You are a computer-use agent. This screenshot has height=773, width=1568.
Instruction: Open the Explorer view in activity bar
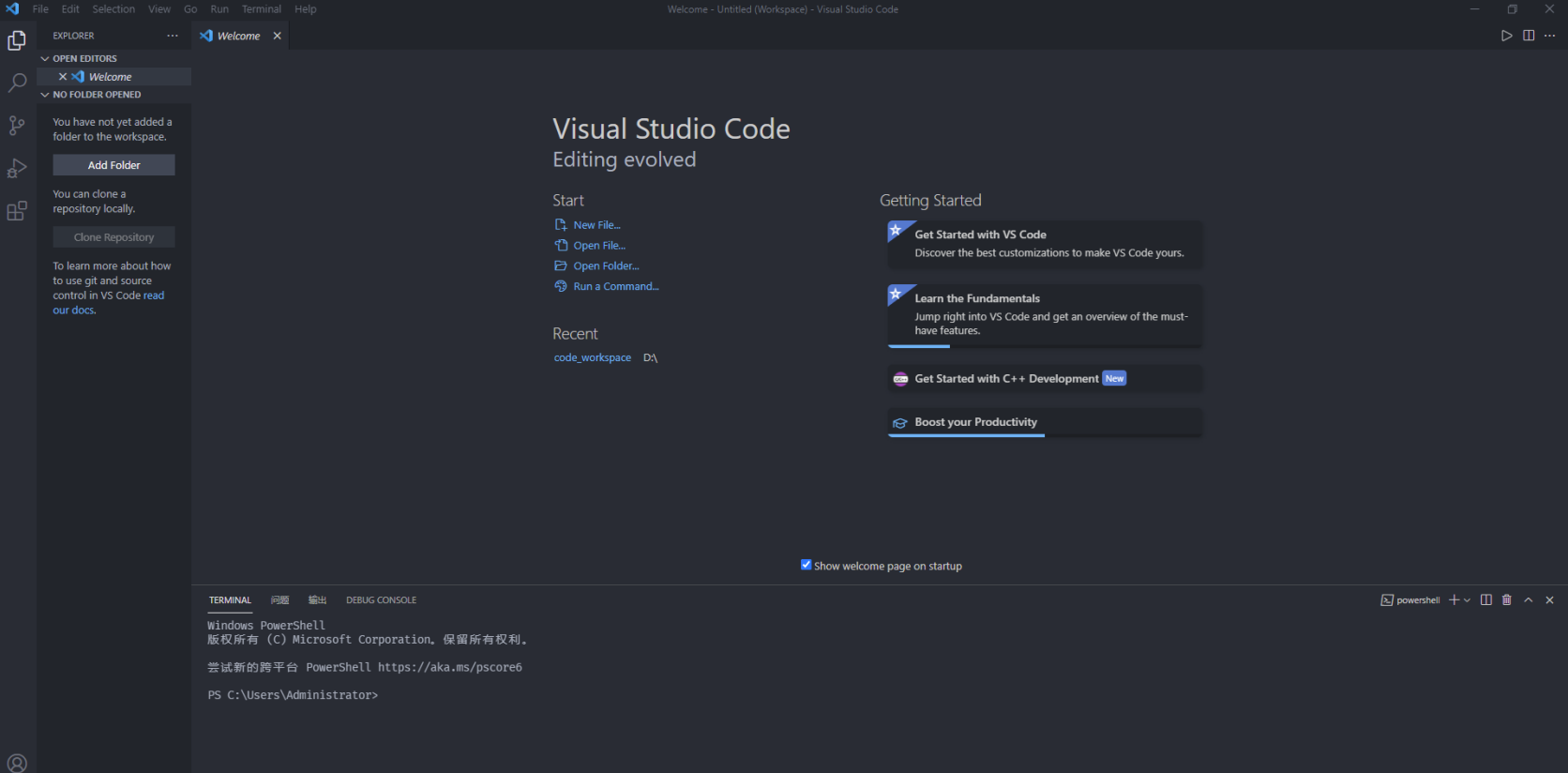(x=17, y=40)
